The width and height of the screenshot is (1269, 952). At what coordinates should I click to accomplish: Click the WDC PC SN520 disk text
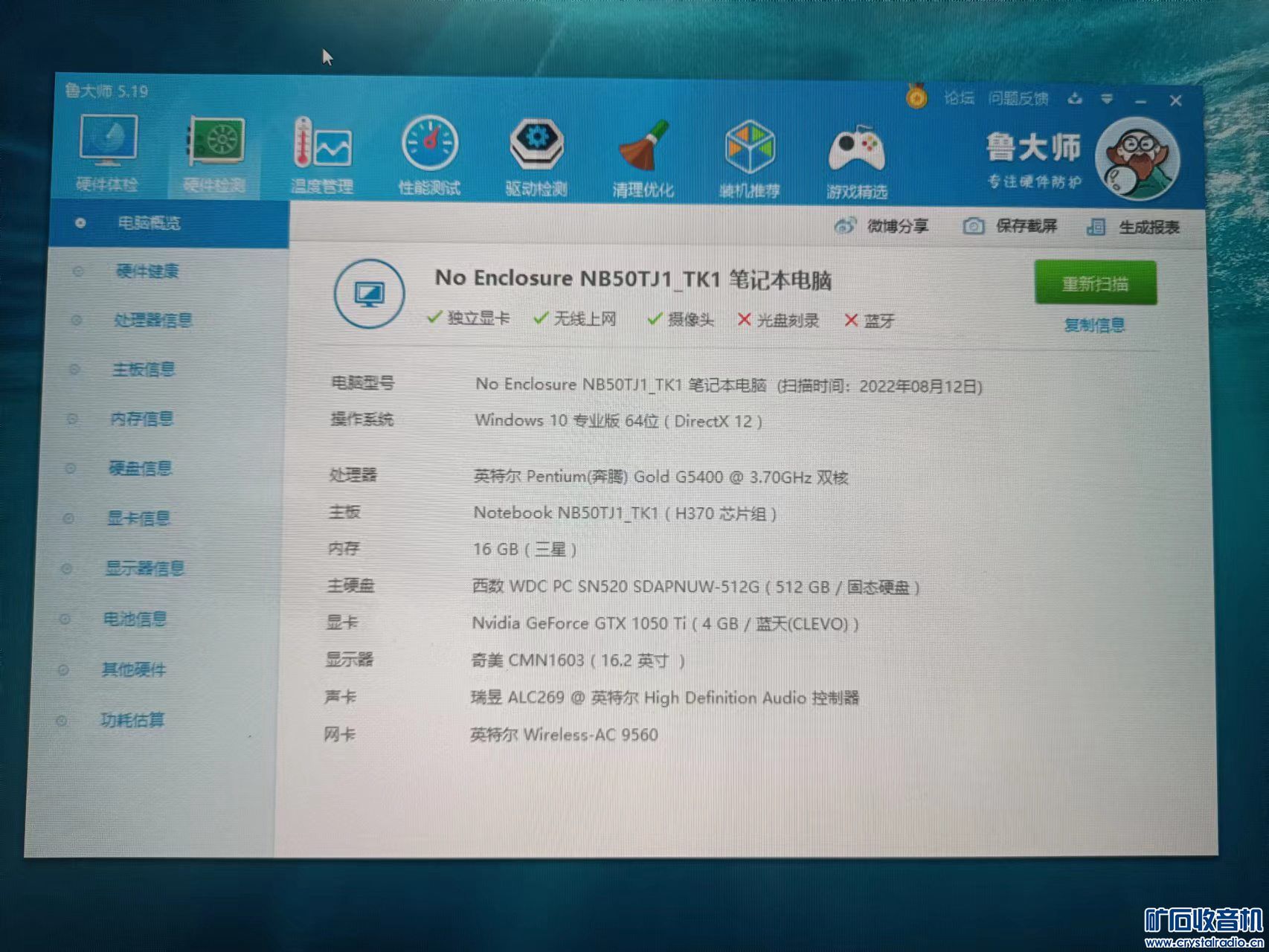(x=696, y=587)
